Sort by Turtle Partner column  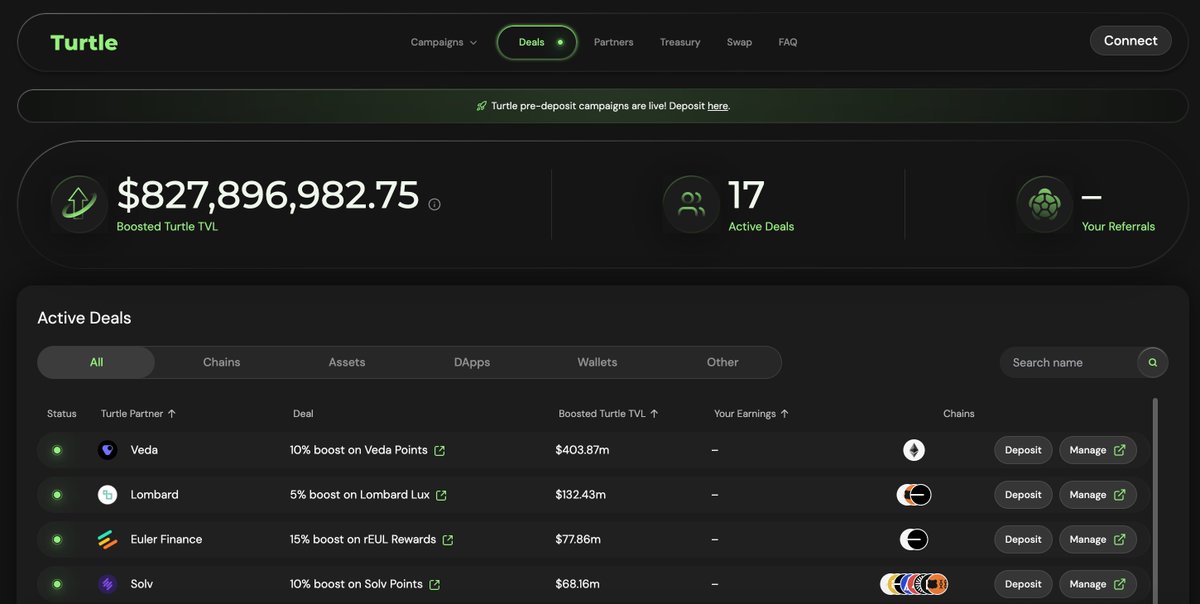click(x=139, y=413)
